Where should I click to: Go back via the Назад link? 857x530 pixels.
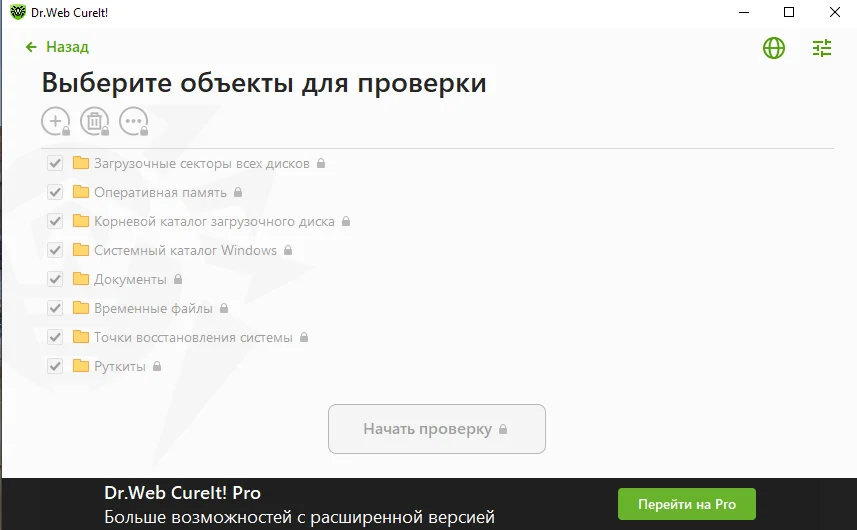[67, 47]
